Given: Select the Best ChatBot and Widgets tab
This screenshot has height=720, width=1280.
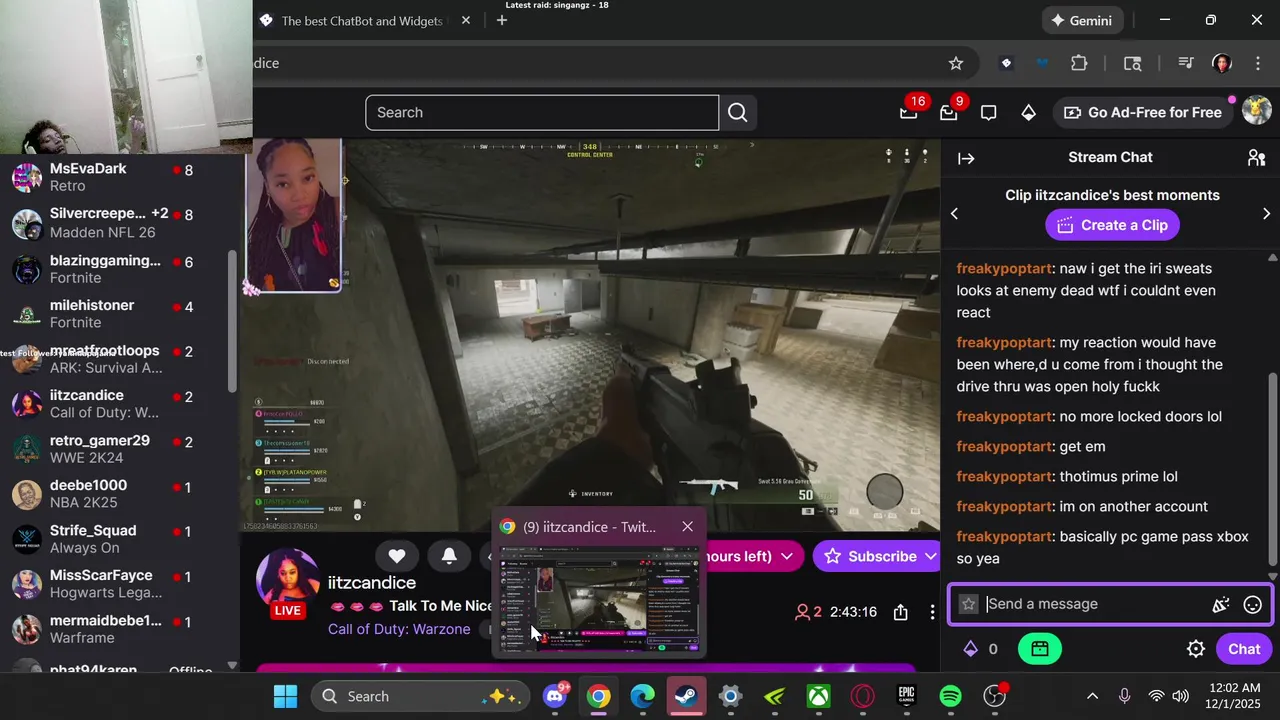Looking at the screenshot, I should click(362, 21).
